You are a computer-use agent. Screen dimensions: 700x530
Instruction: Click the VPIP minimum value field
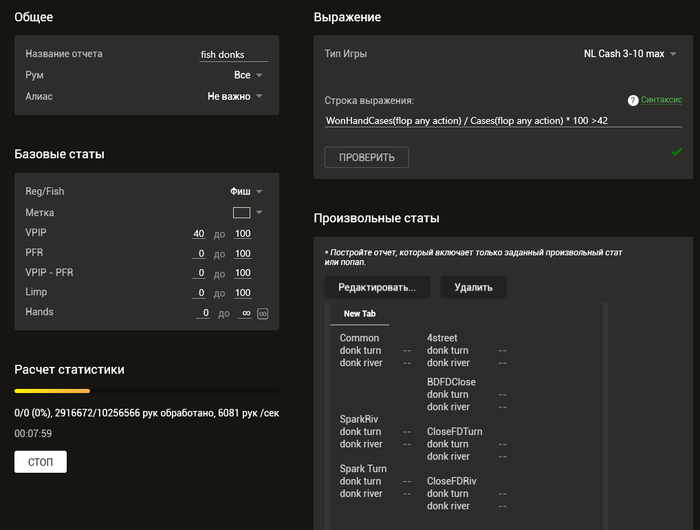(199, 234)
